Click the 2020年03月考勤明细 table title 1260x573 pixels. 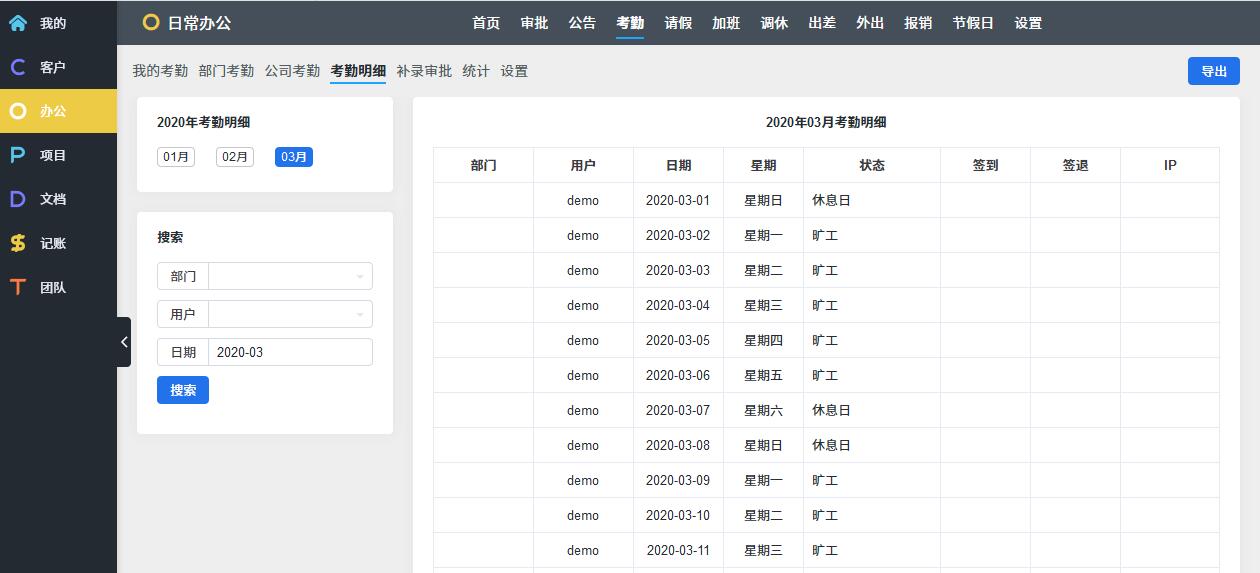tap(826, 122)
